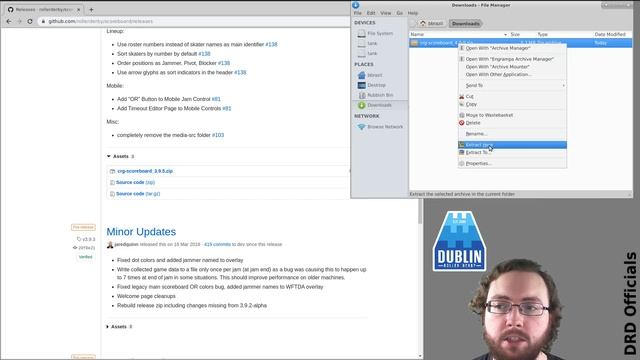The image size is (640, 360).
Task: Click browser page vertical scrollbar
Action: [420, 212]
